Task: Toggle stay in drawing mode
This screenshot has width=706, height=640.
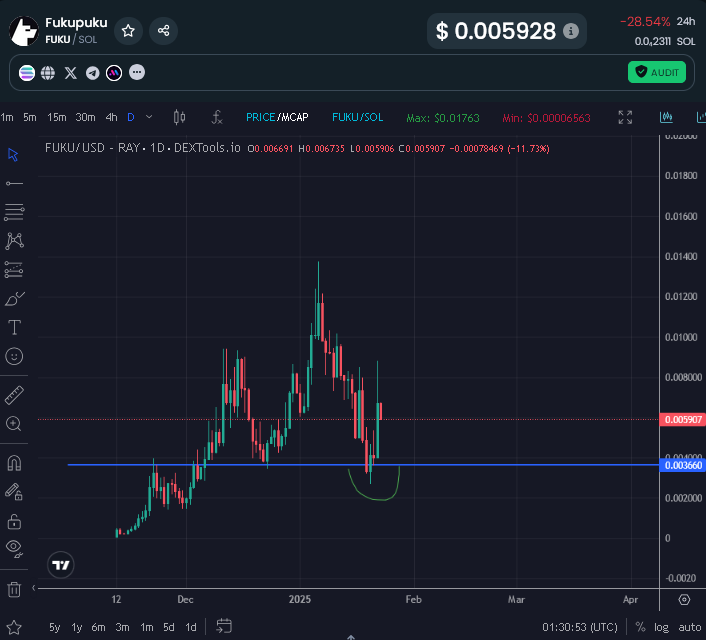Action: tap(14, 492)
